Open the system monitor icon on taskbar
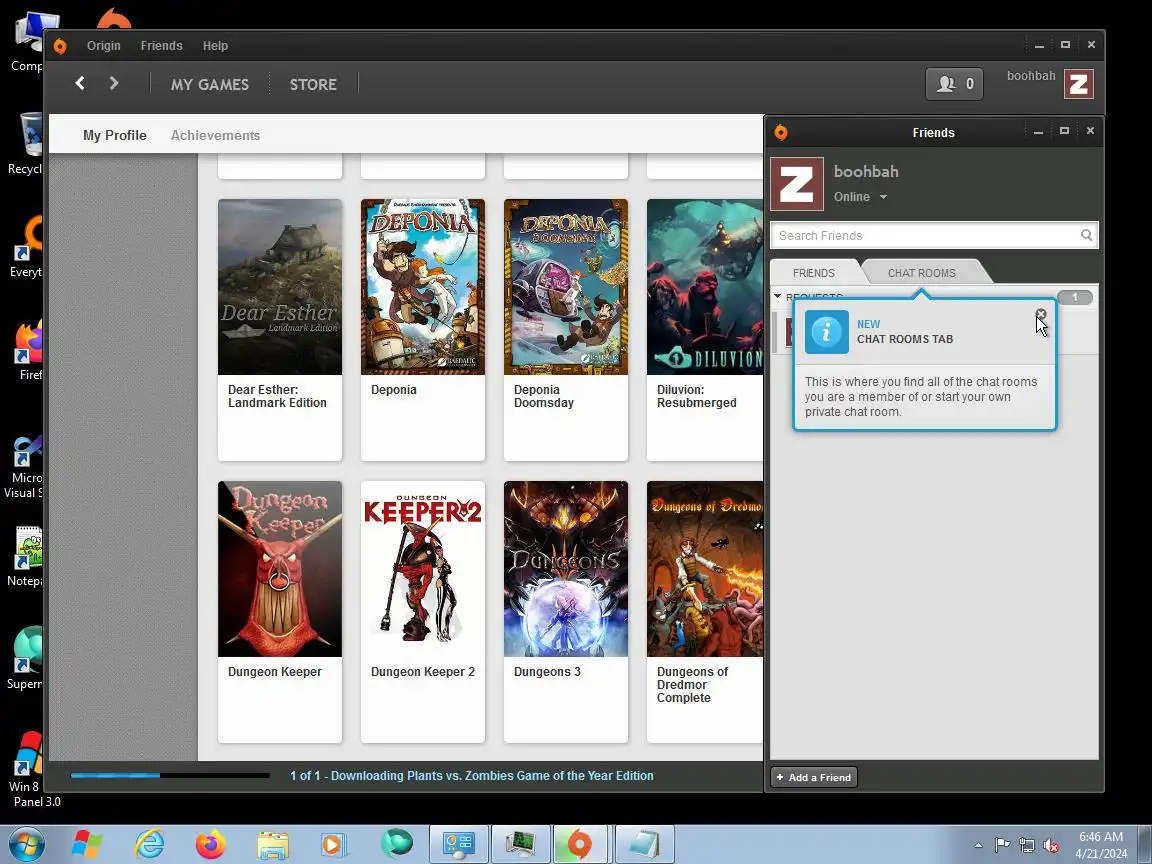This screenshot has height=864, width=1152. (520, 845)
